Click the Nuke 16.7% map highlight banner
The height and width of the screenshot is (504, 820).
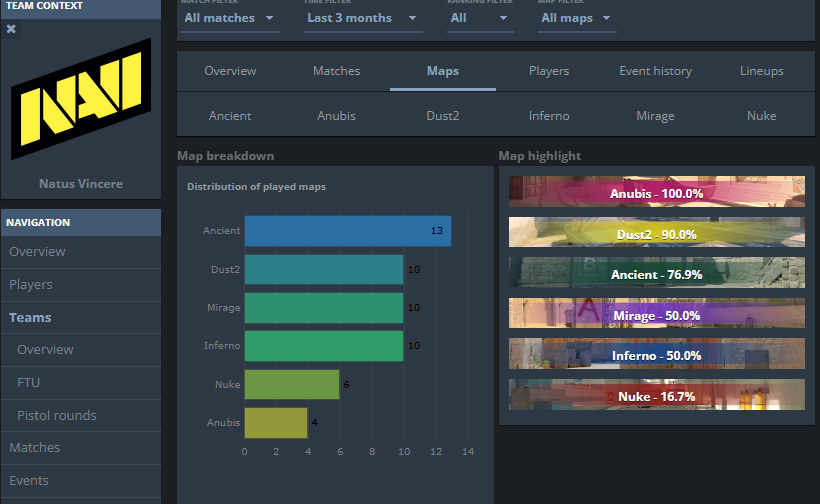pyautogui.click(x=656, y=396)
